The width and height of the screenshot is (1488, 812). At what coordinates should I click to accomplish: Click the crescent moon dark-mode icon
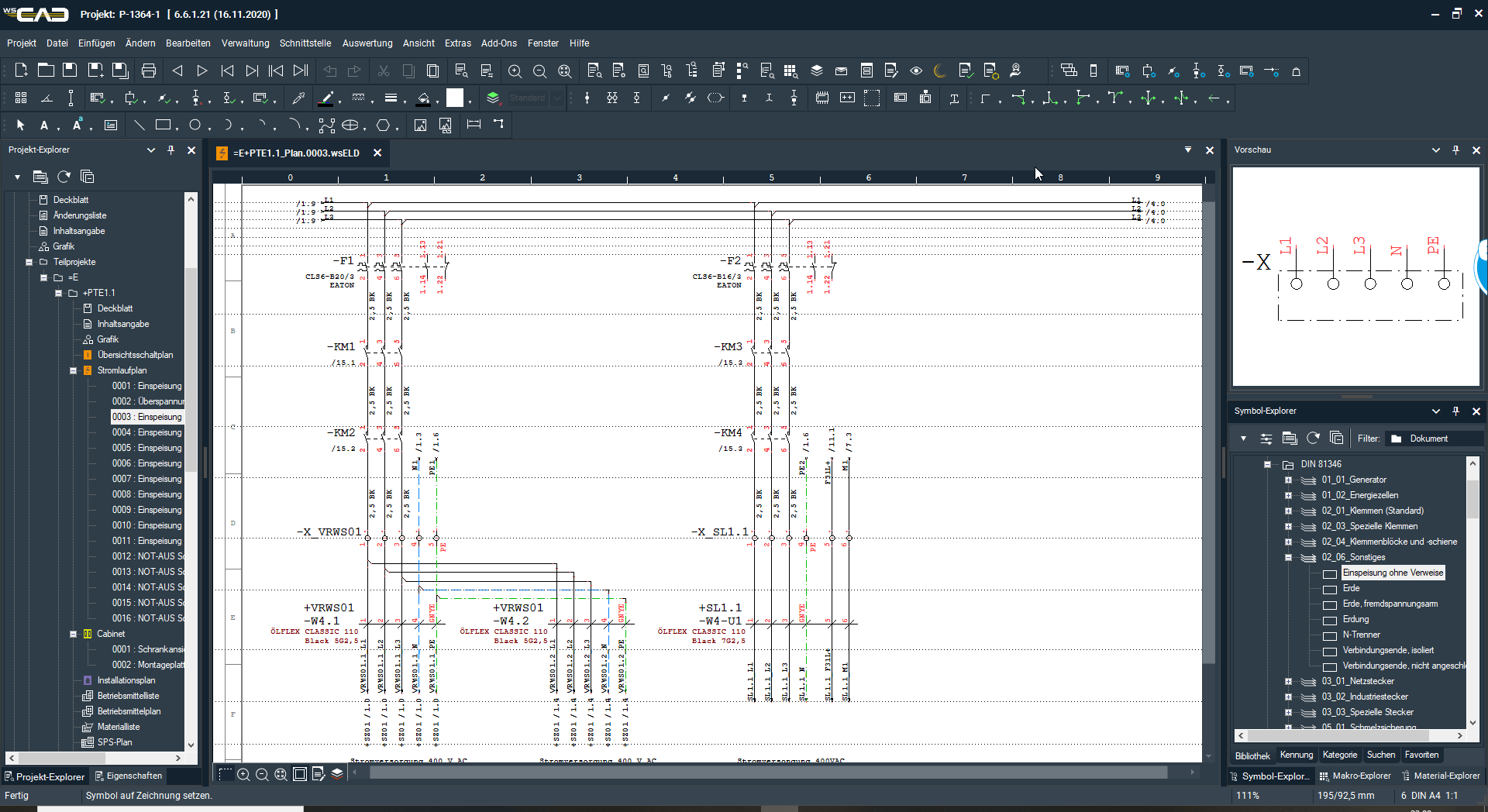940,71
